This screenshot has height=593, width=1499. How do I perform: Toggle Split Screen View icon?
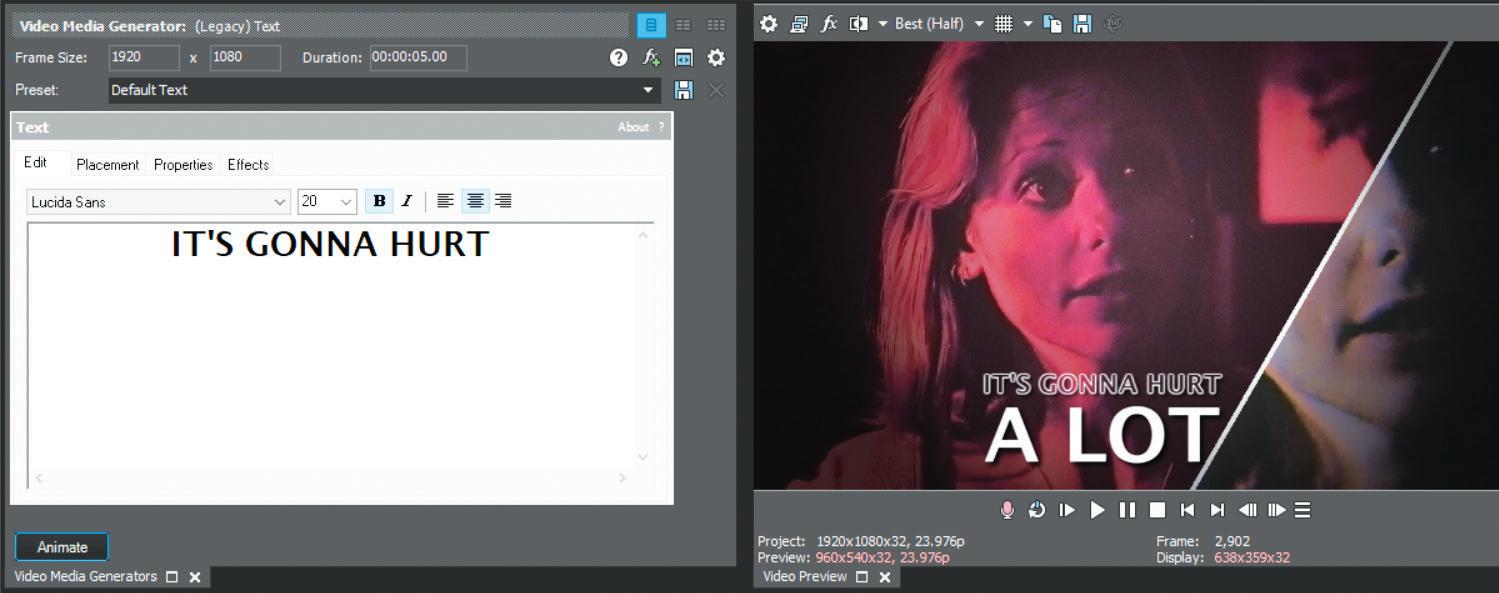pyautogui.click(x=858, y=24)
